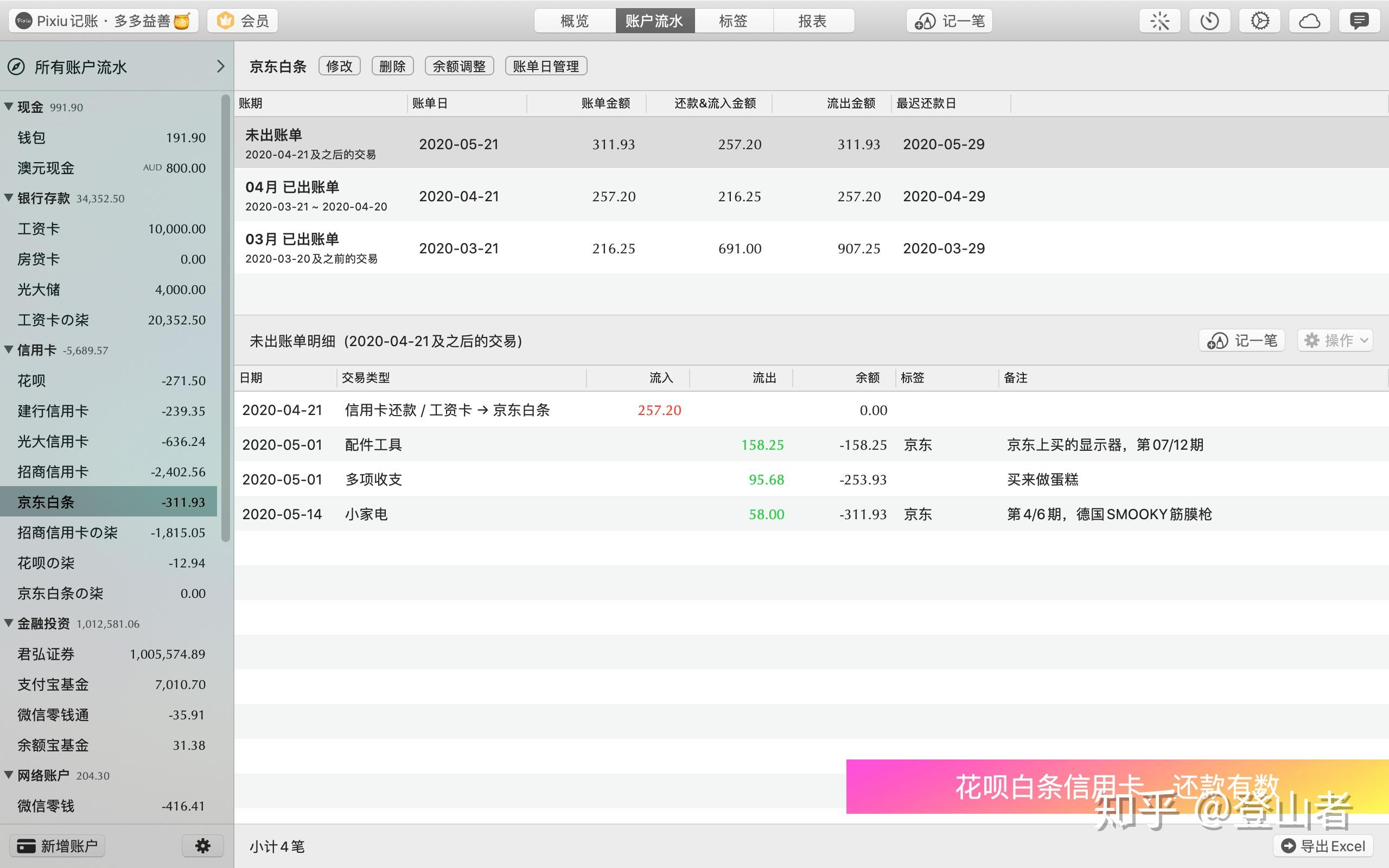Click the 账单日管理 button
The image size is (1389, 868).
coord(546,66)
